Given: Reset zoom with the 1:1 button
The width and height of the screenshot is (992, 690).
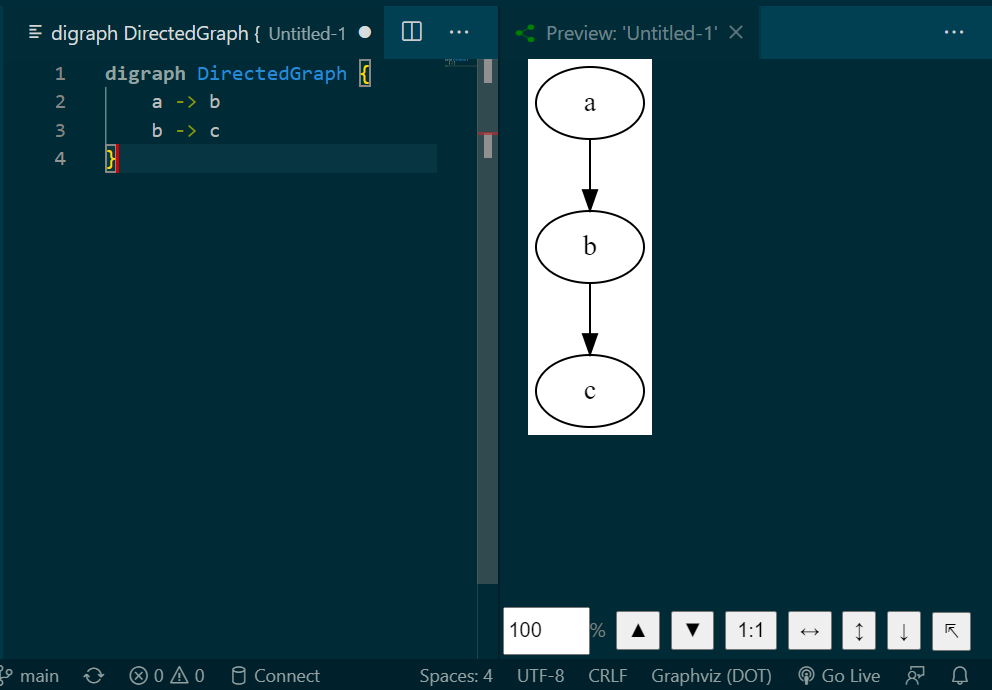Looking at the screenshot, I should tap(750, 631).
